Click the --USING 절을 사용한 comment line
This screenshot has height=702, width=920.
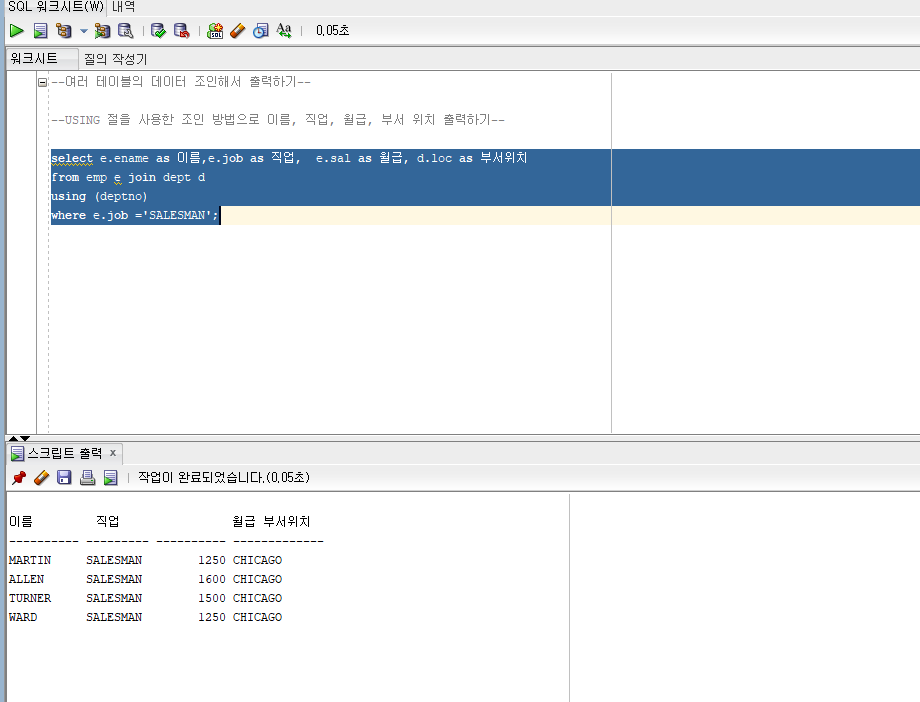pos(278,120)
